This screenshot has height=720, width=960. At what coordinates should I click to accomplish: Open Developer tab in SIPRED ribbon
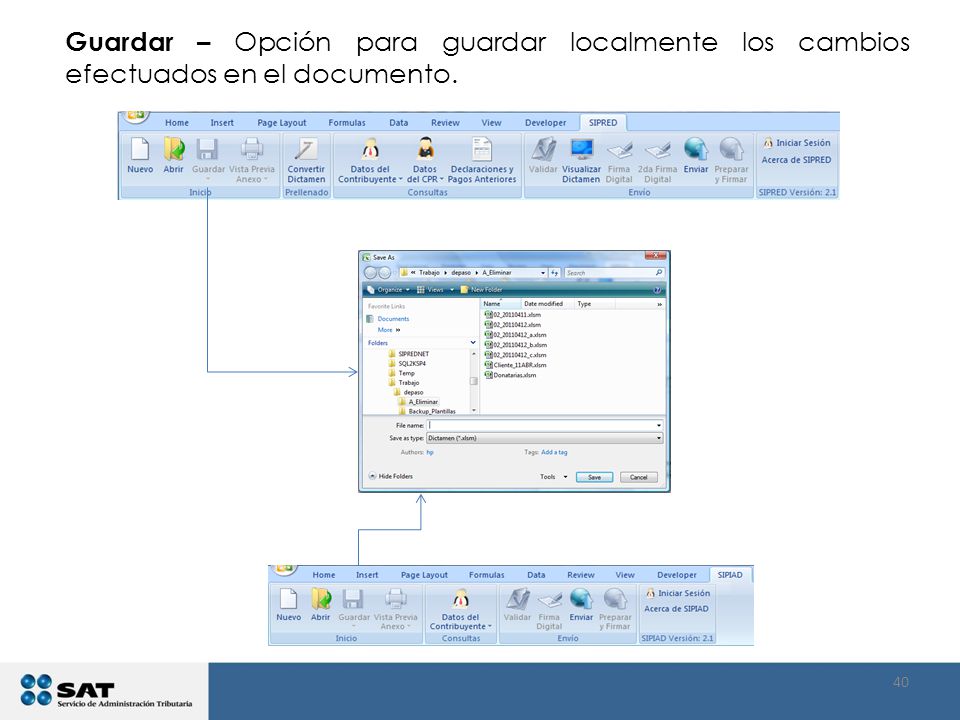tap(546, 122)
